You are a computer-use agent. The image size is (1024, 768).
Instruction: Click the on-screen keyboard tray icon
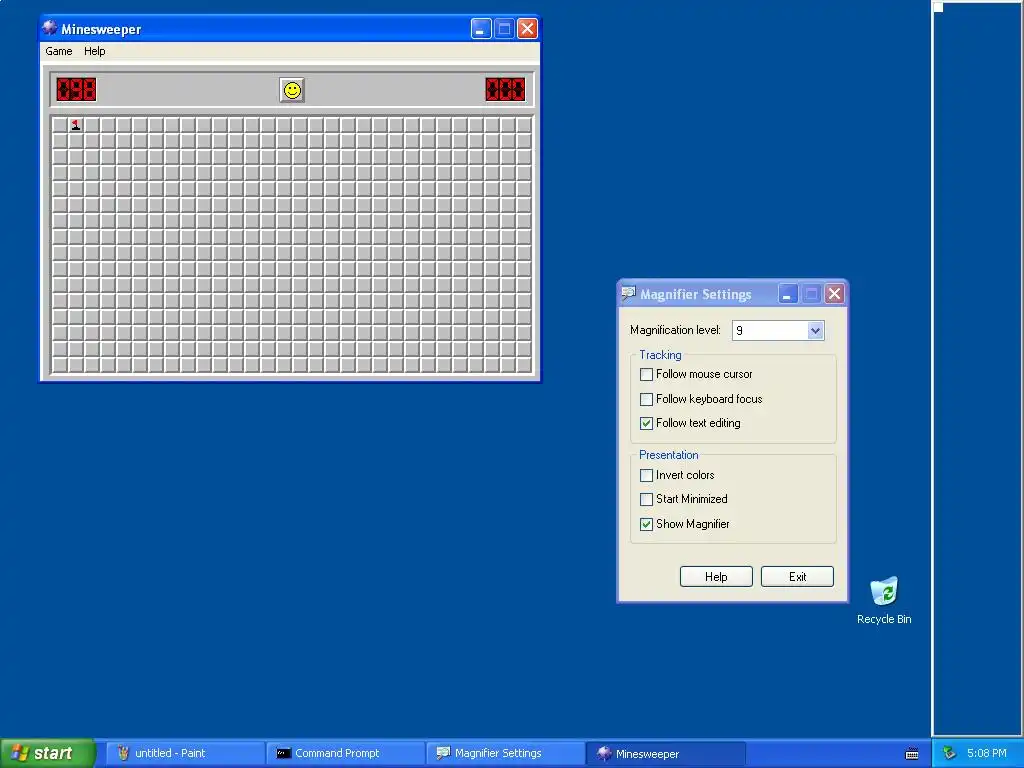[x=912, y=754]
